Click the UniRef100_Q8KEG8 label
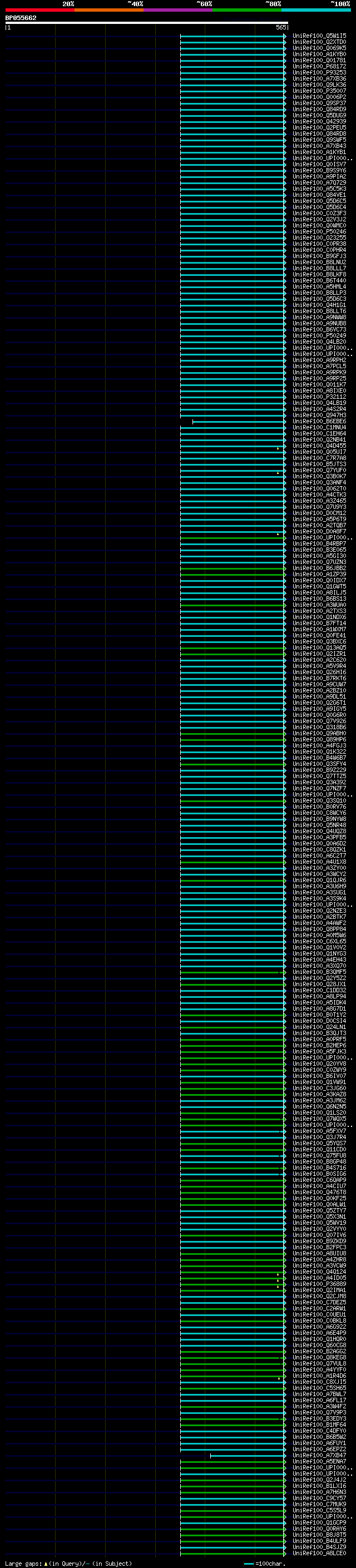 319,1357
